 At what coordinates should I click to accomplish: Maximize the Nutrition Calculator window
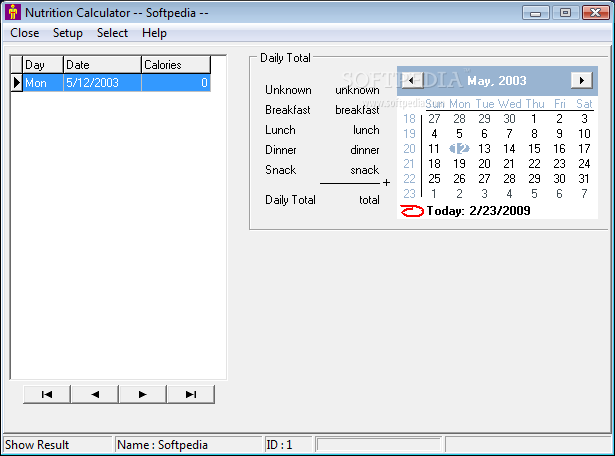pos(565,13)
